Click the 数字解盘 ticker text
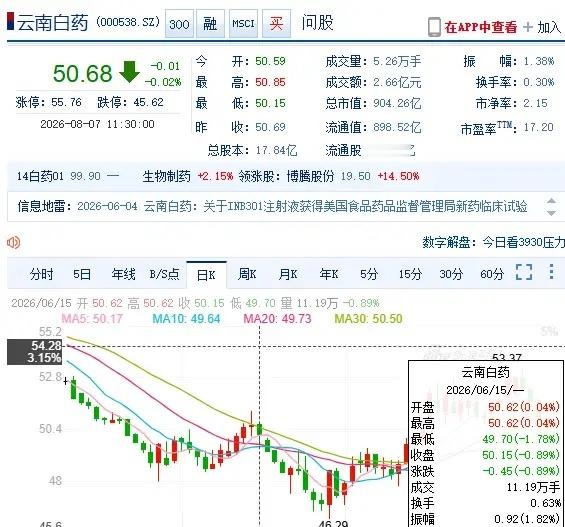565x527 pixels. coord(494,242)
